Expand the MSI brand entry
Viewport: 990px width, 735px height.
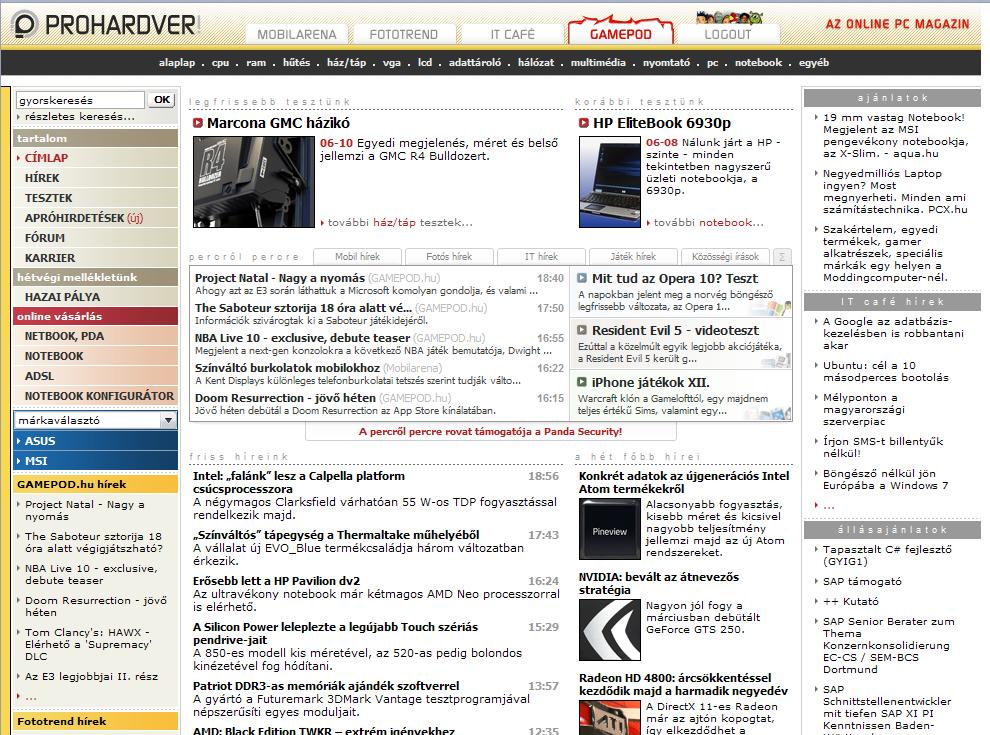[95, 461]
